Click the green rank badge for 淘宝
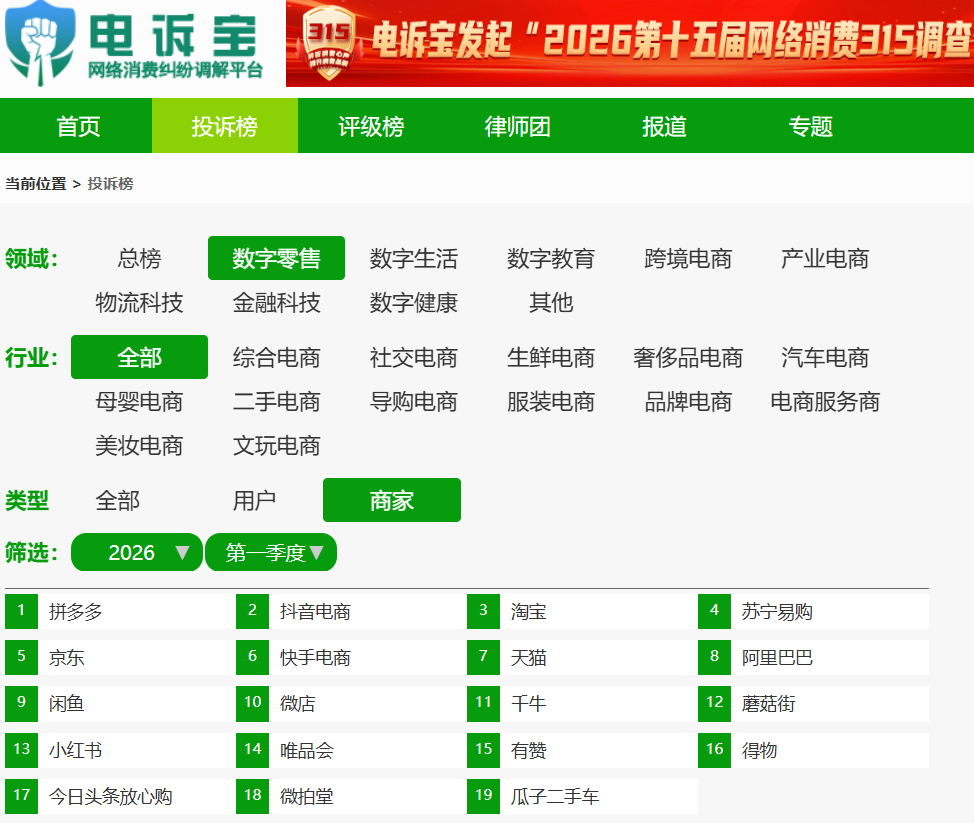974x823 pixels. (x=483, y=611)
